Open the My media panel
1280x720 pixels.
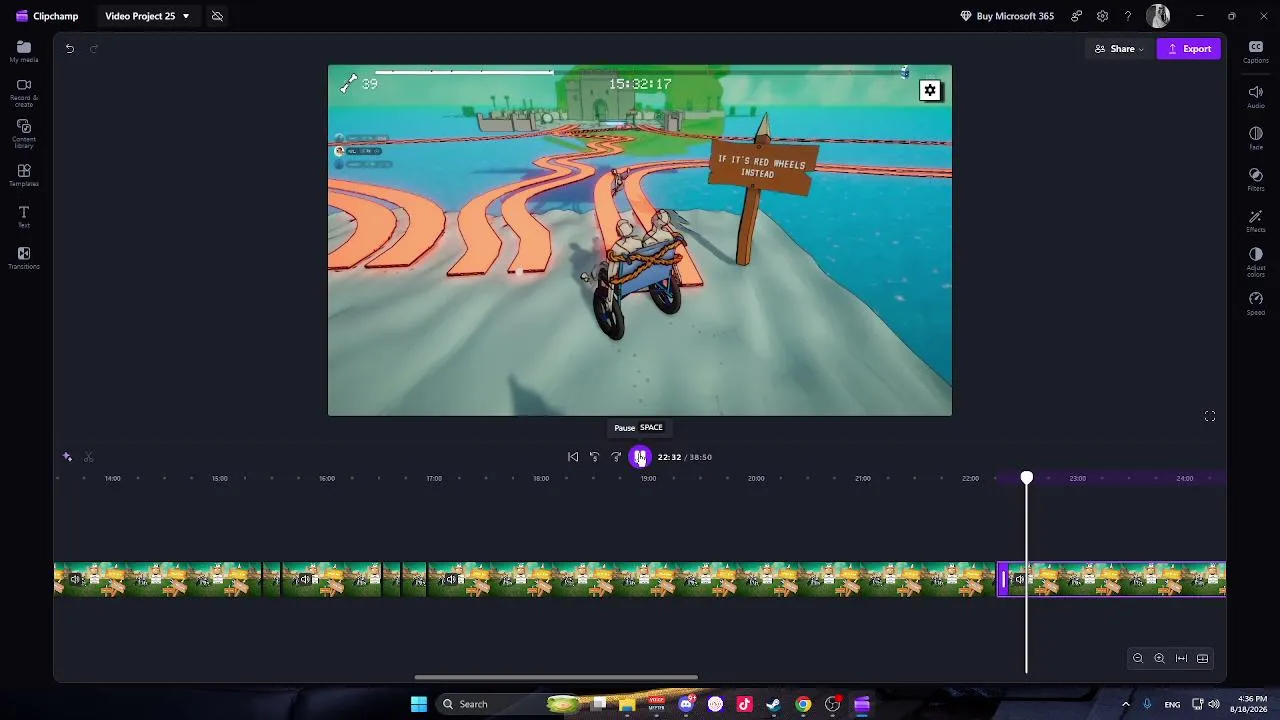[x=24, y=51]
